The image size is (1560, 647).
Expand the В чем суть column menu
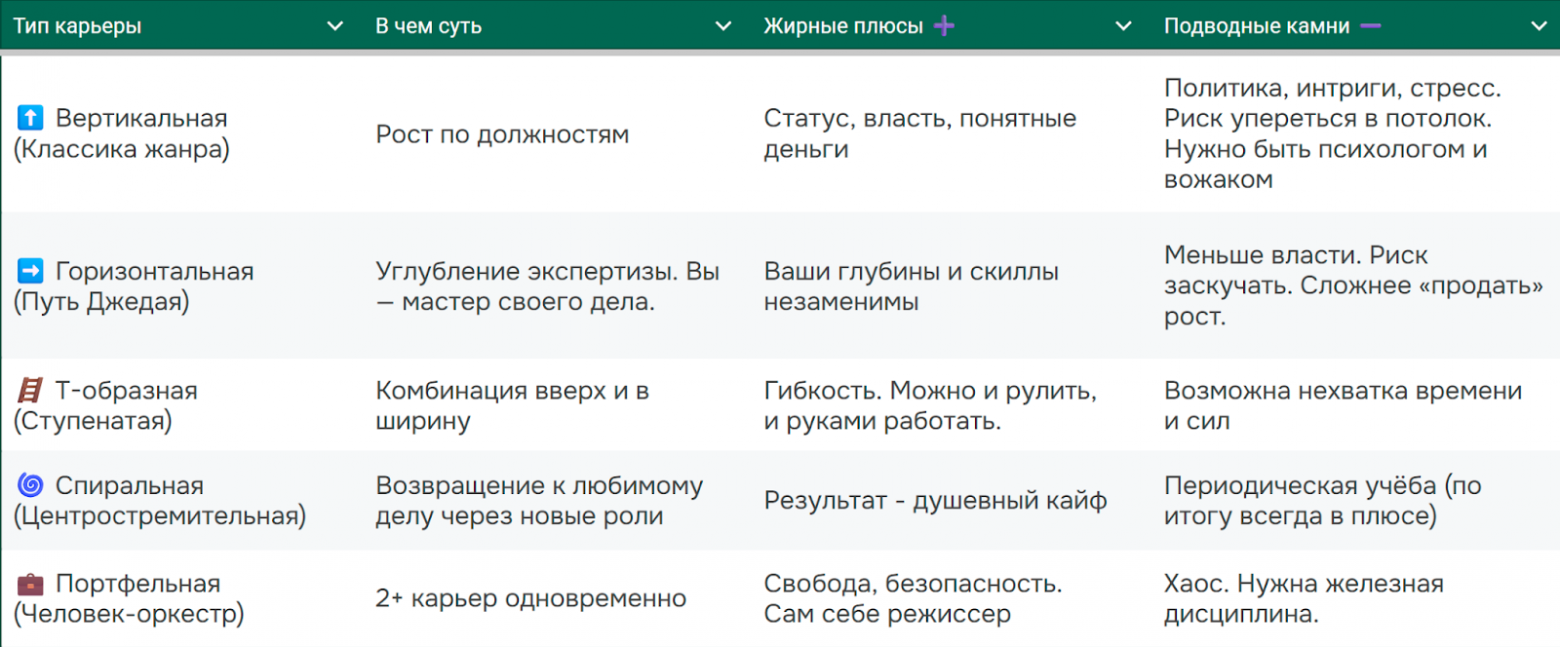[x=723, y=27]
